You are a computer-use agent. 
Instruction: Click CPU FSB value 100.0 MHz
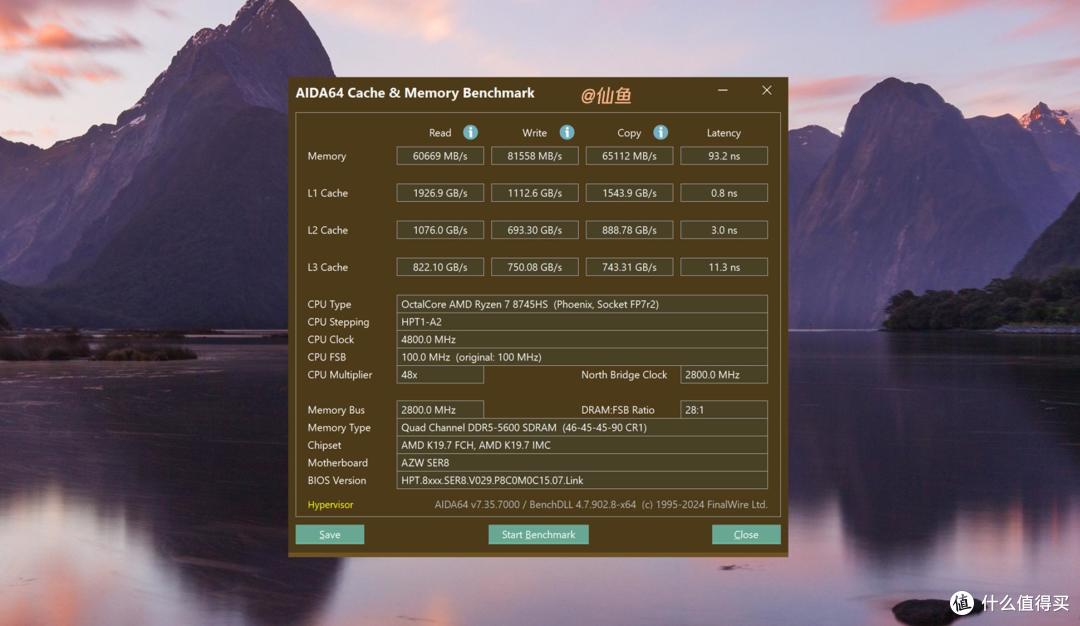(x=582, y=357)
